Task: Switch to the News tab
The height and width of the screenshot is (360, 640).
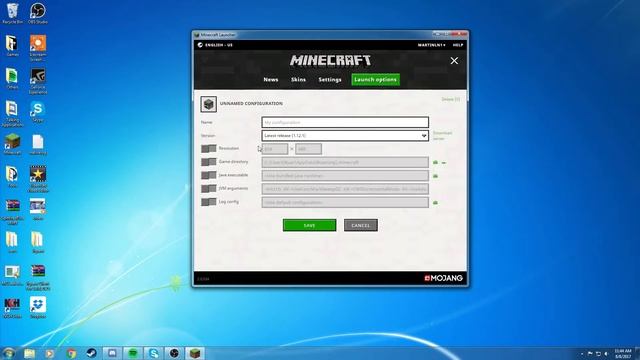Action: 271,80
